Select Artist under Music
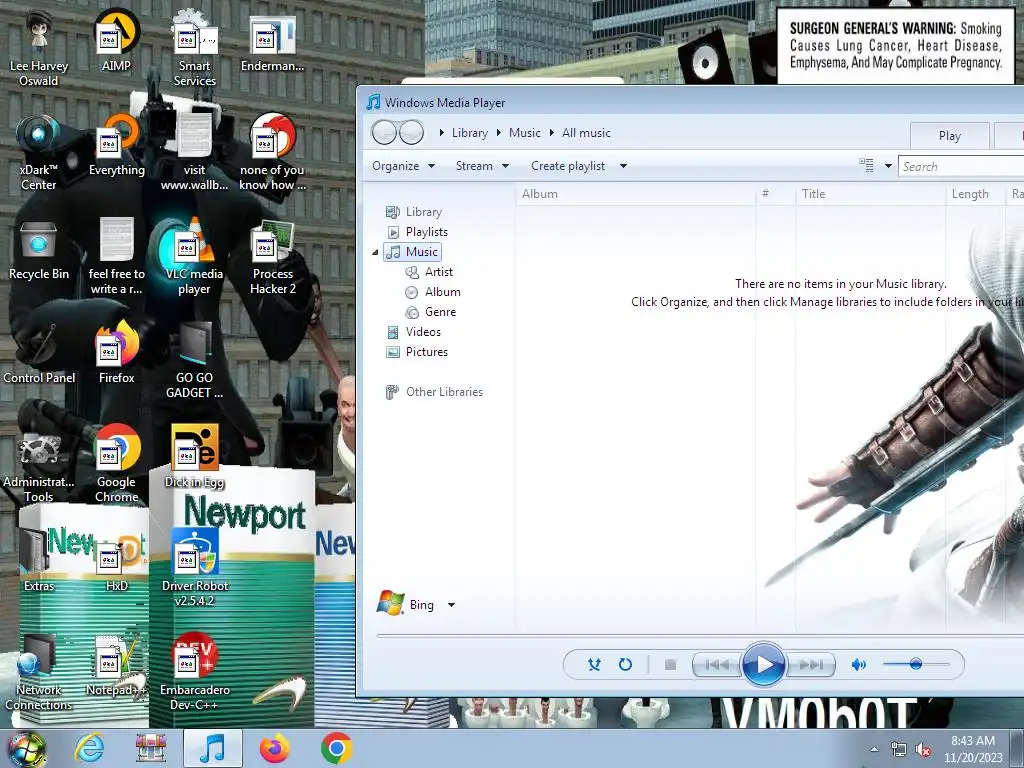 tap(429, 272)
